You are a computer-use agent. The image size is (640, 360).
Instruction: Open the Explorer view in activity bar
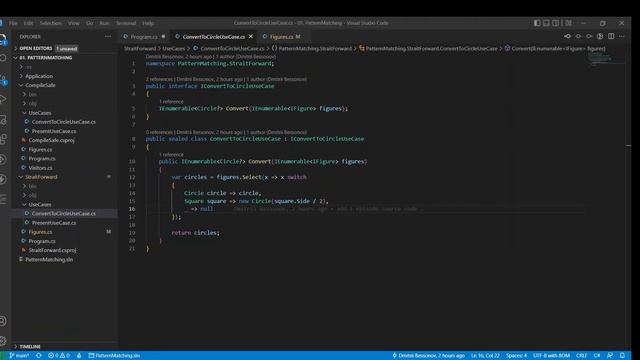point(3,40)
